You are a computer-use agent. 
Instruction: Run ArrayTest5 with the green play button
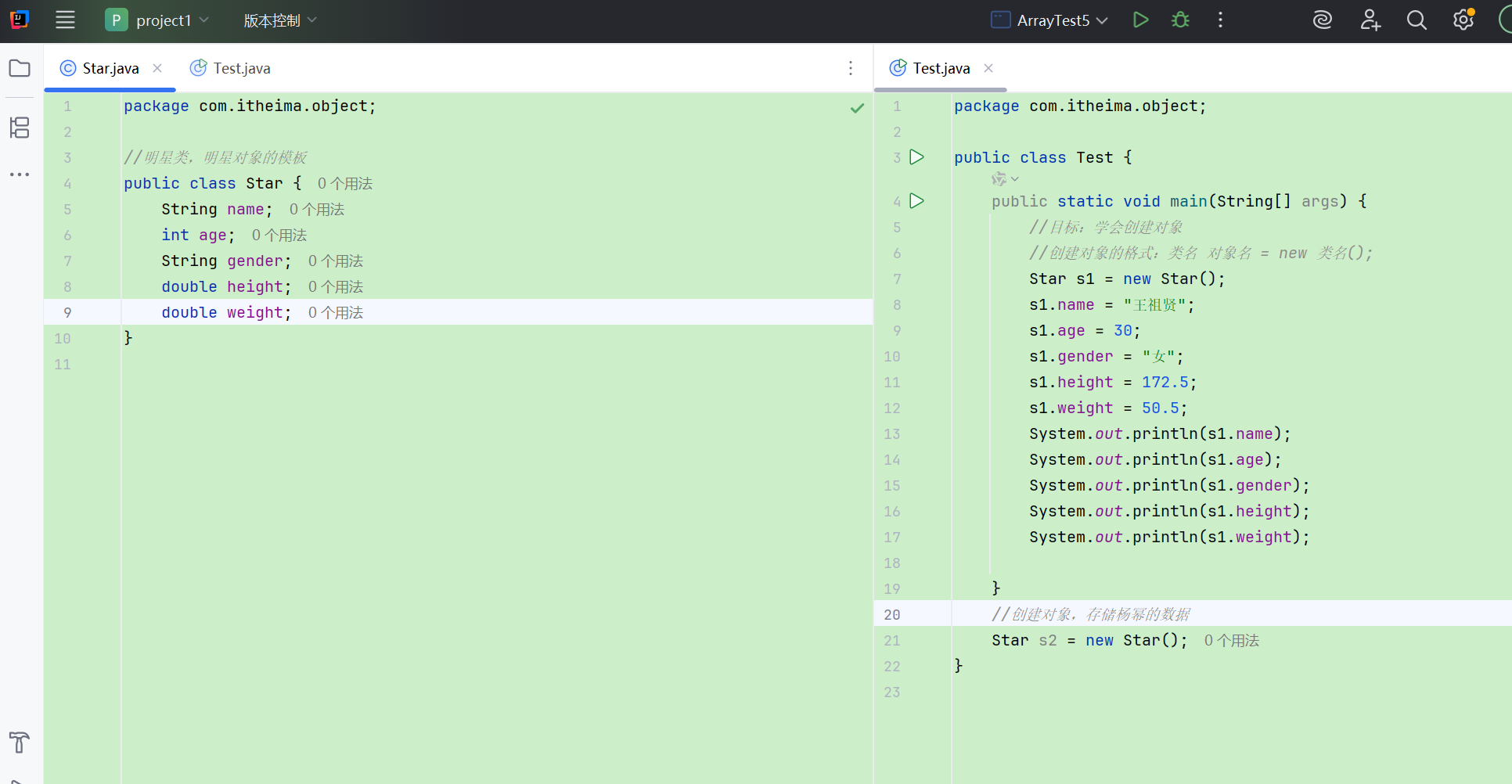click(x=1141, y=20)
